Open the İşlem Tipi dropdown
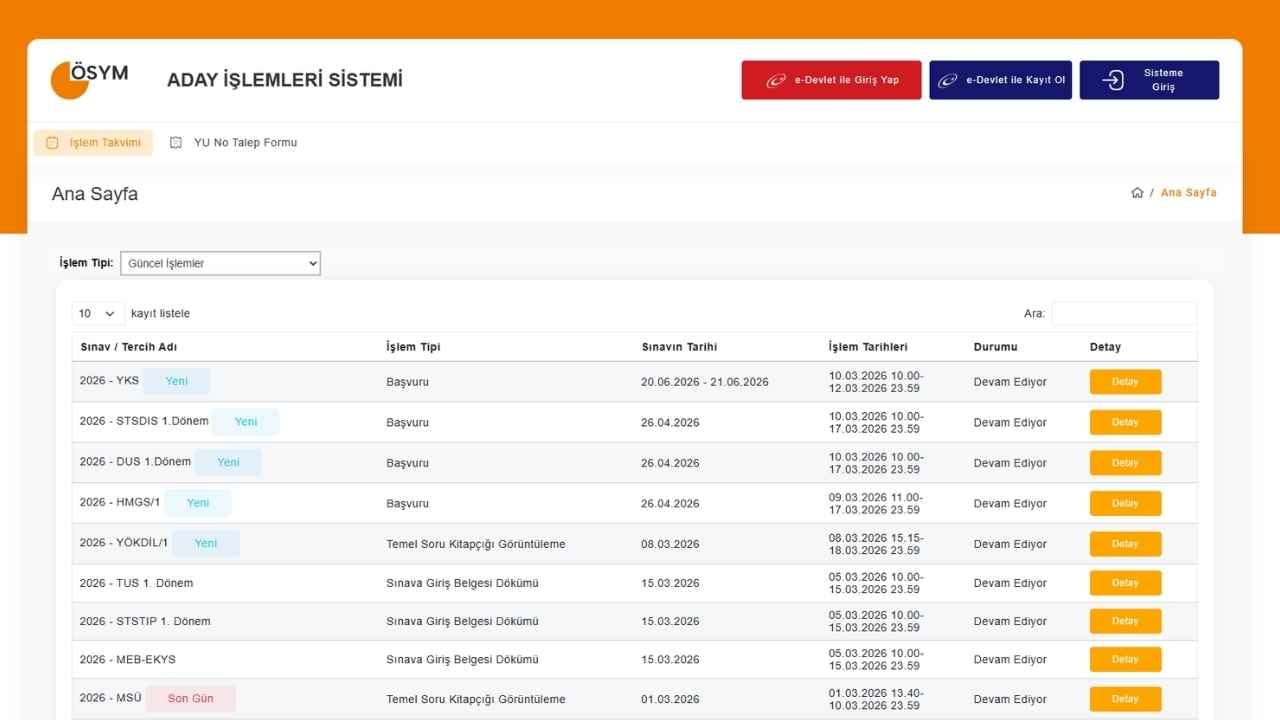 coord(220,263)
